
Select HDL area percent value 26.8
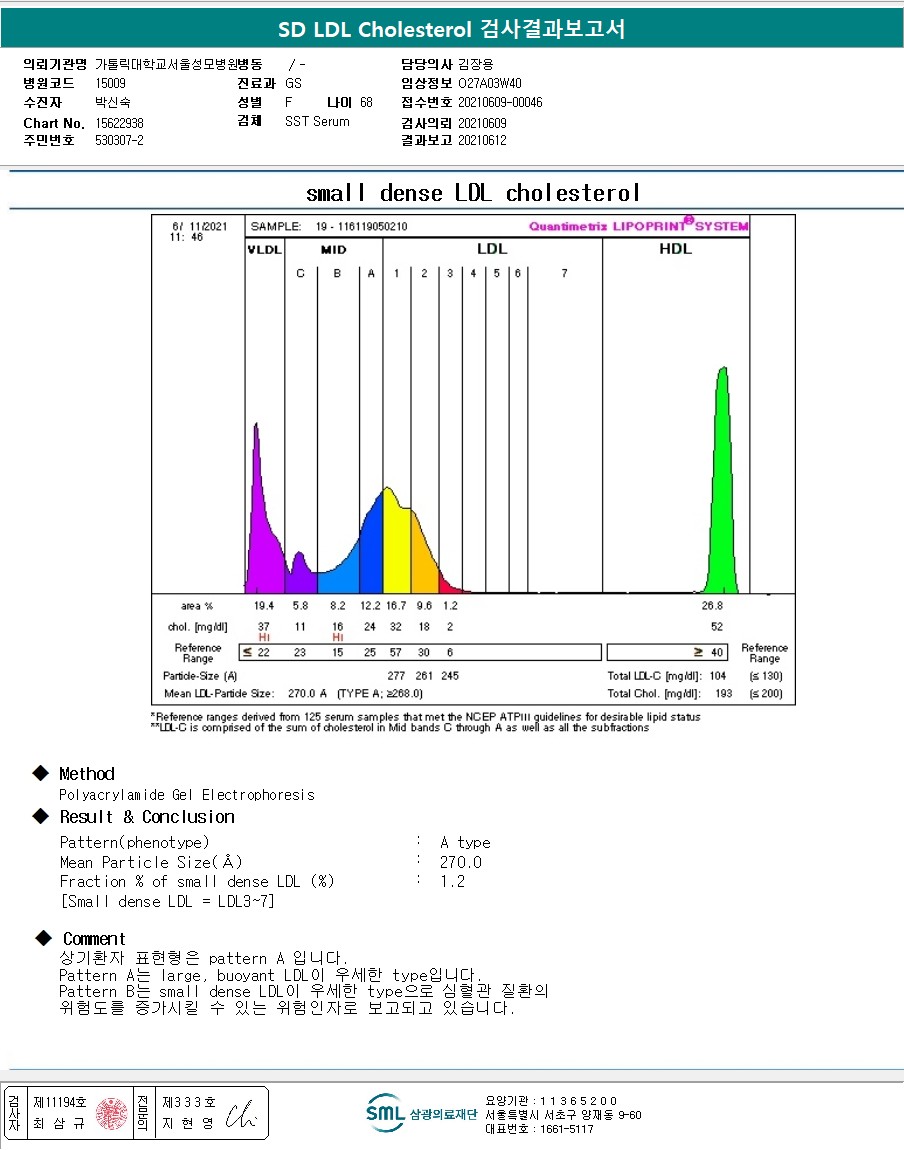pos(712,606)
